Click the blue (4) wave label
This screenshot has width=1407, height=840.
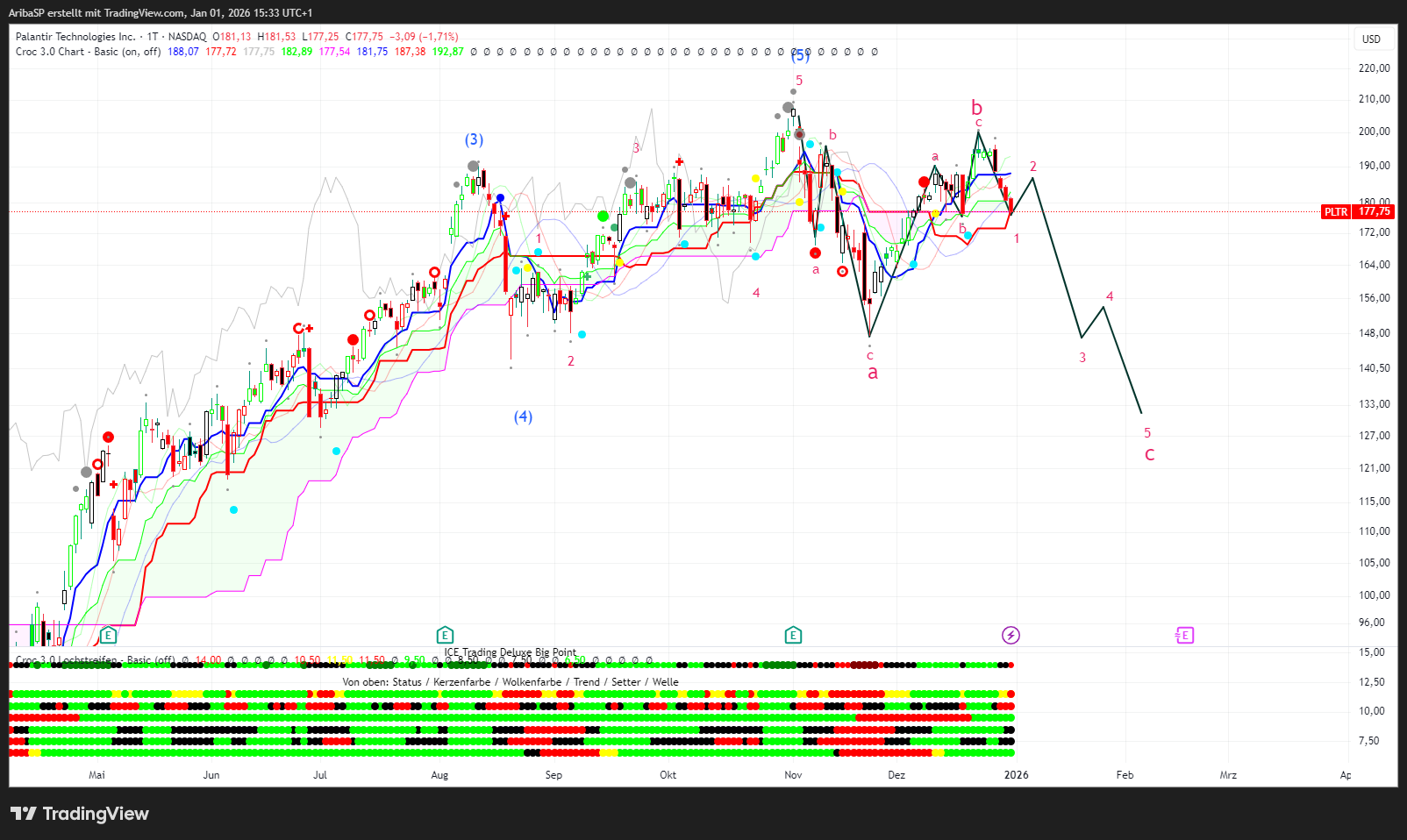523,416
